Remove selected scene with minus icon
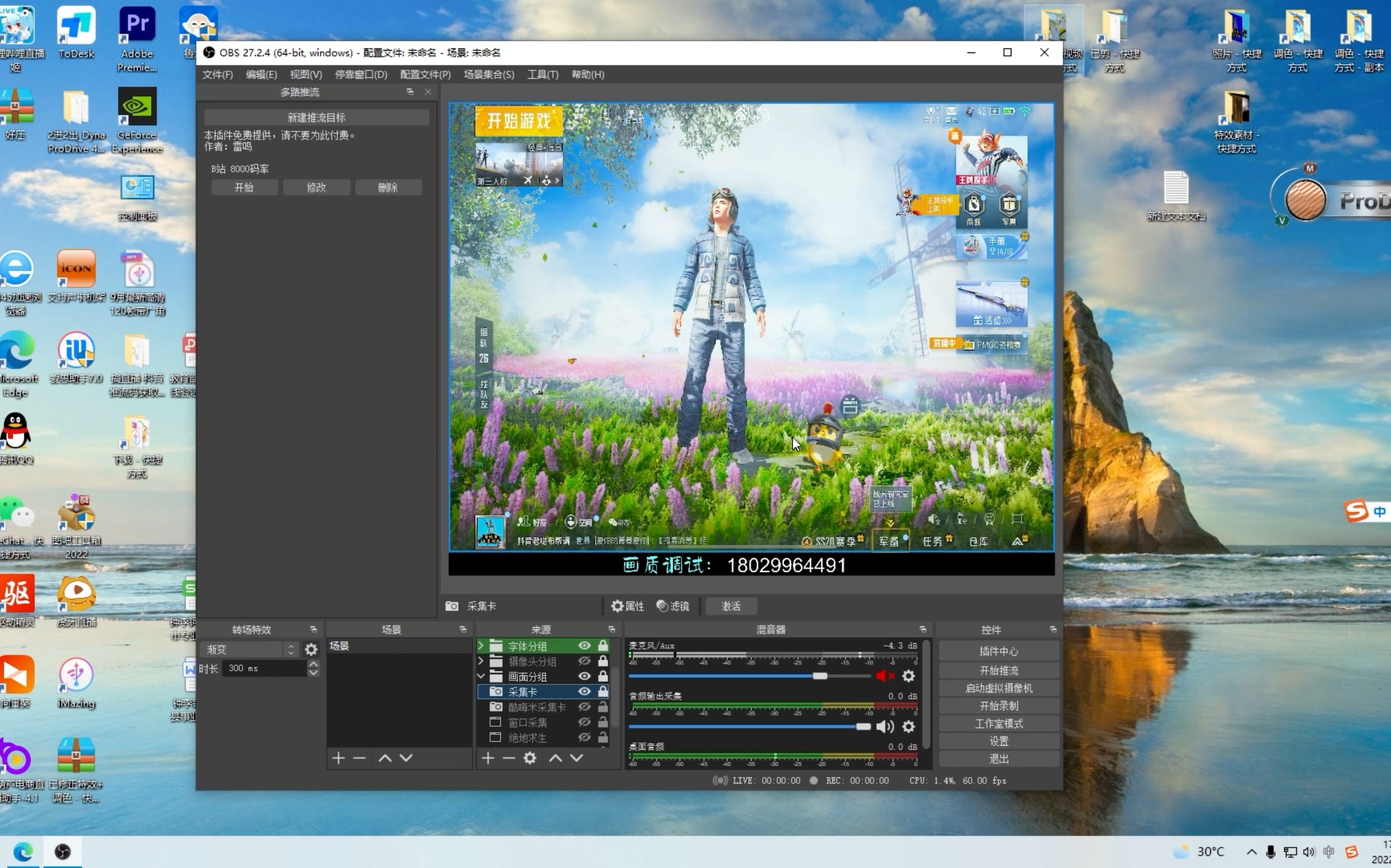The image size is (1391, 868). pyautogui.click(x=359, y=758)
